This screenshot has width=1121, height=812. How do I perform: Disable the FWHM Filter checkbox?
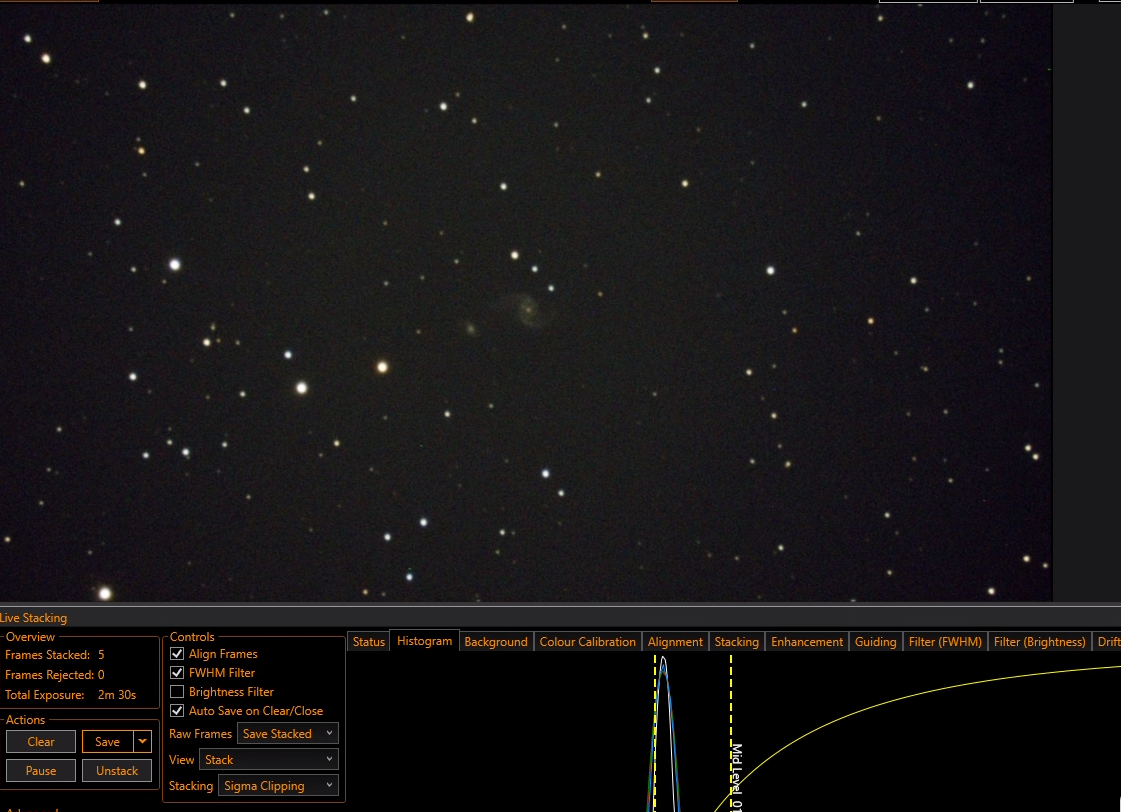point(177,673)
